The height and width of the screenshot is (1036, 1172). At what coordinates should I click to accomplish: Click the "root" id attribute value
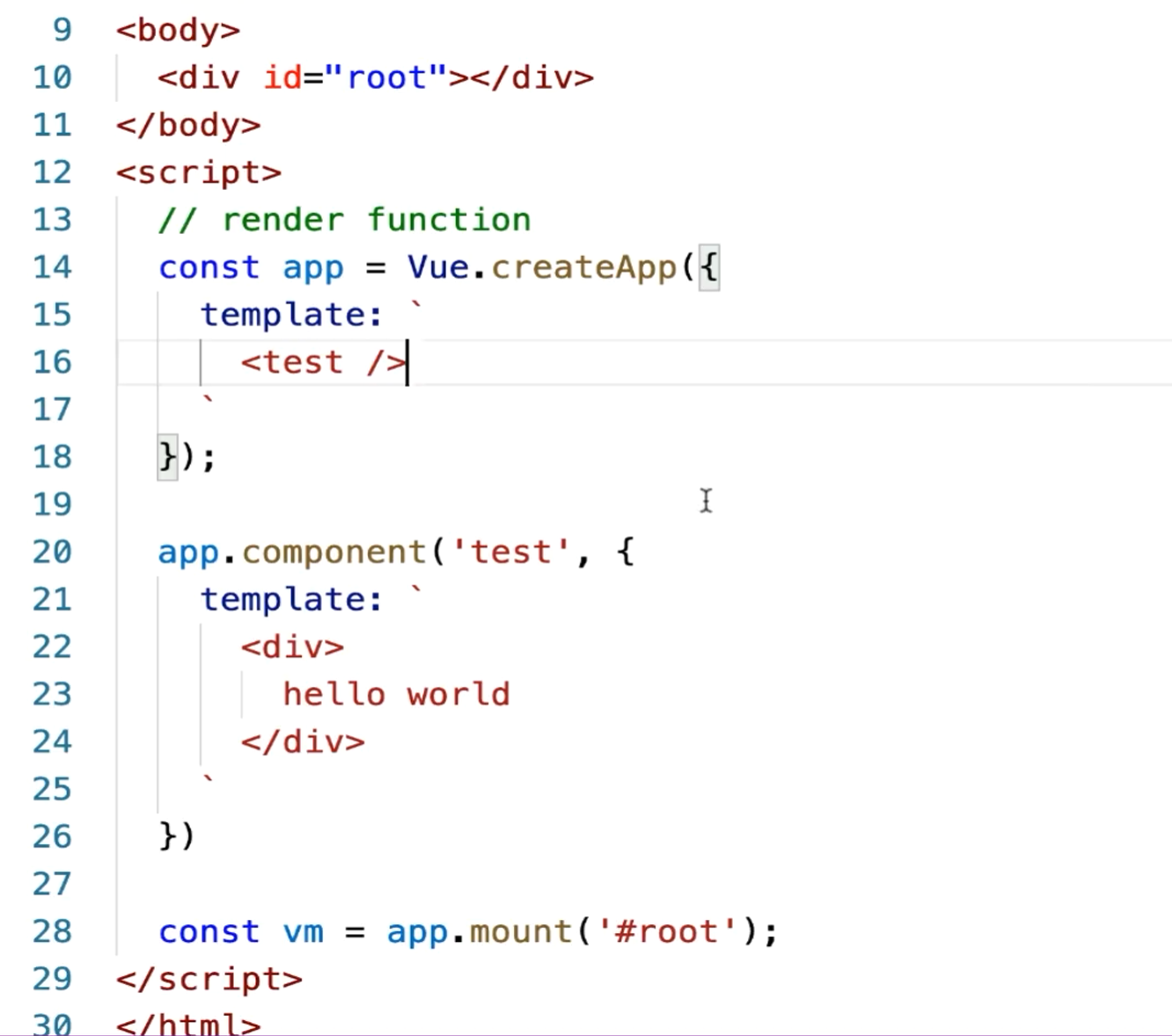386,77
